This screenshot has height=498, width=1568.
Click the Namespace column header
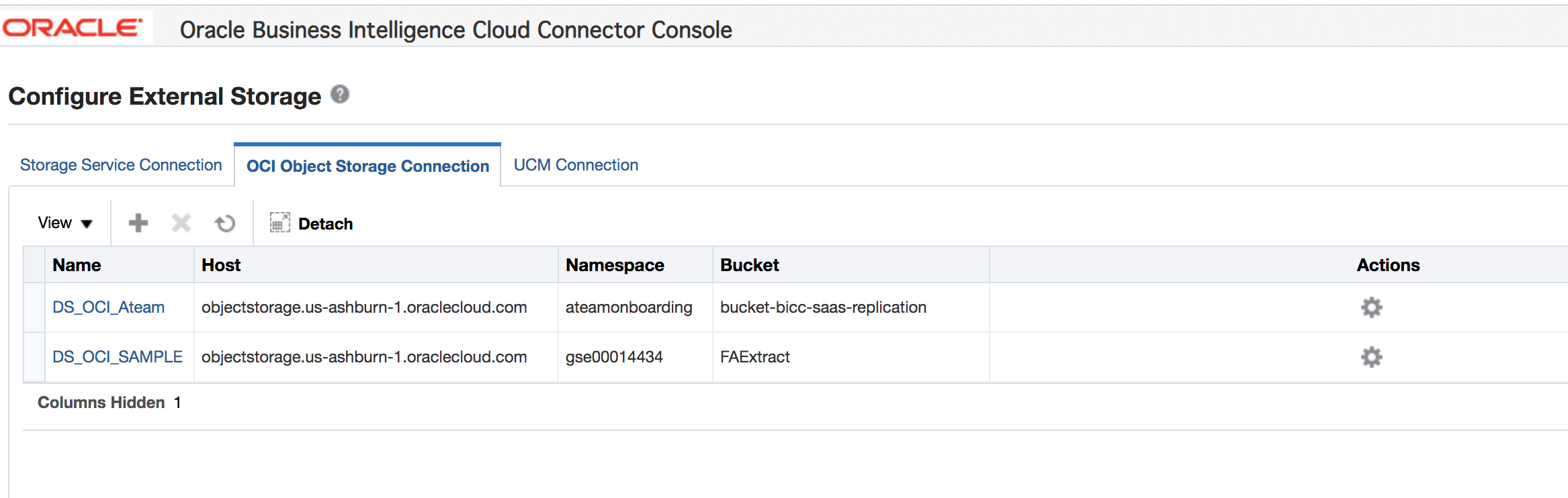(615, 265)
